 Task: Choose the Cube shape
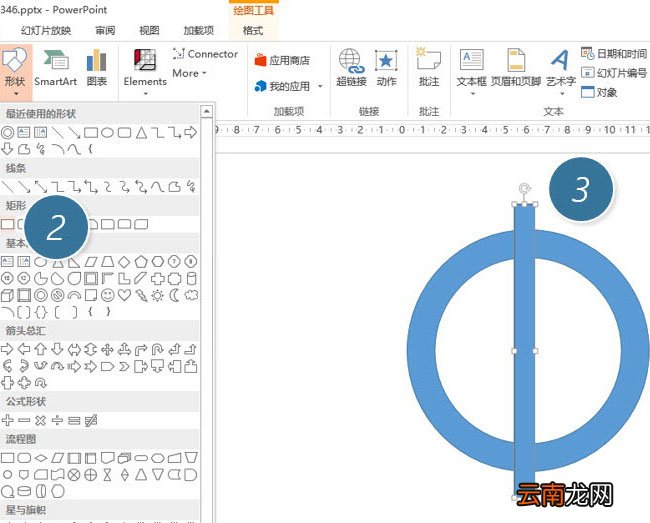(7, 295)
